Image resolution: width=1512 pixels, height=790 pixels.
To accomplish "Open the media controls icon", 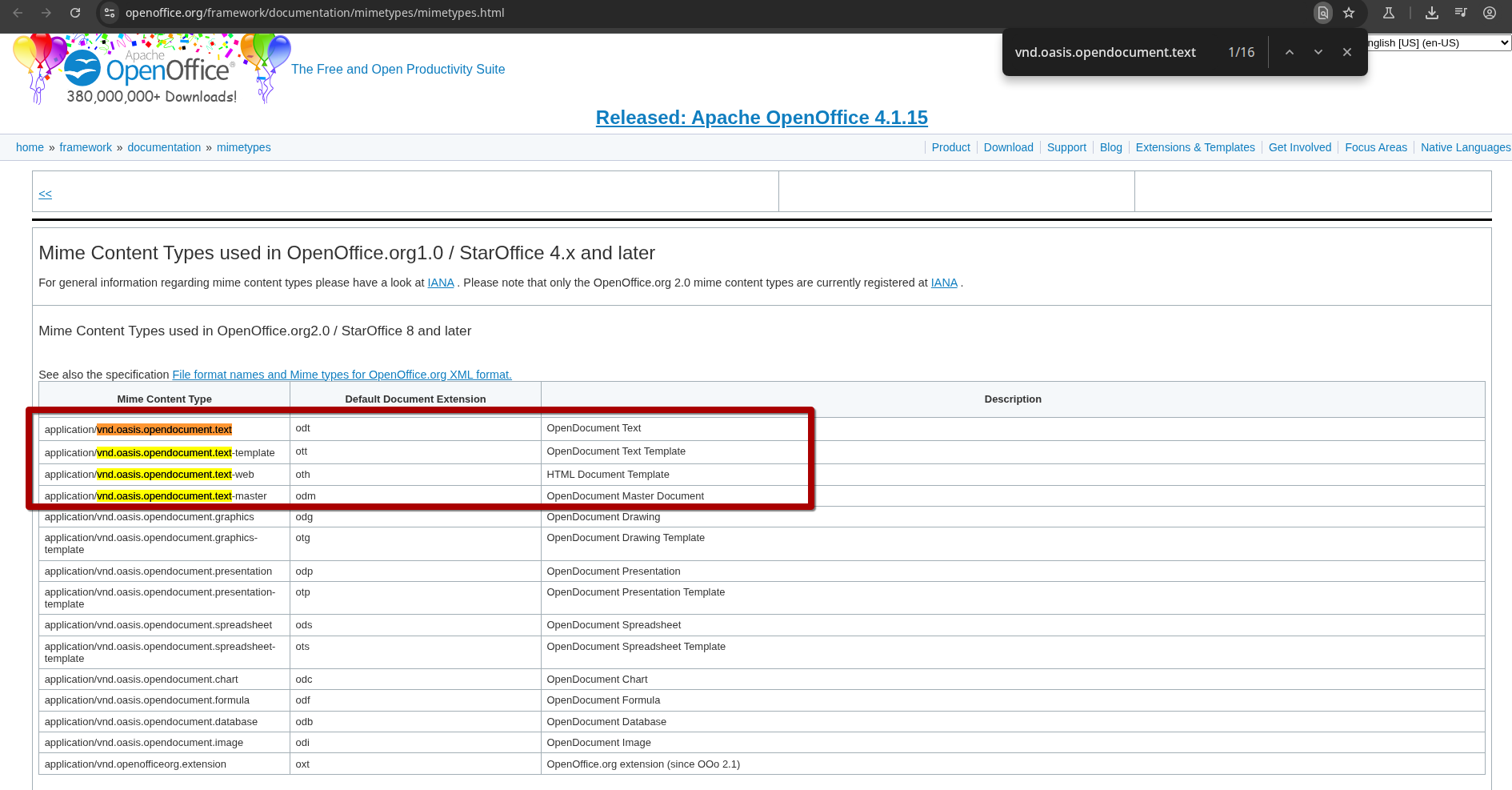I will [x=1461, y=13].
